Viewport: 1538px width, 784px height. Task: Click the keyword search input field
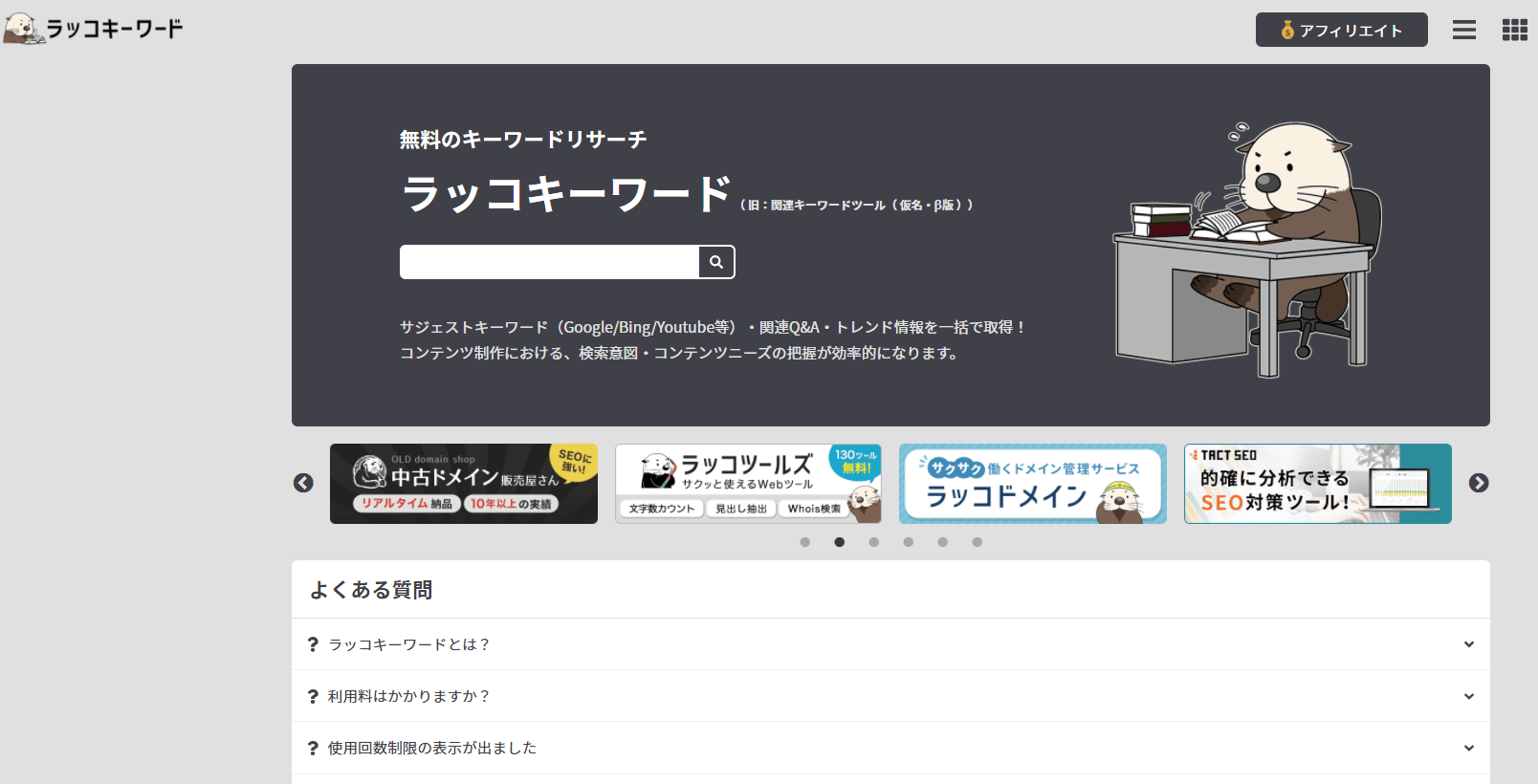(x=549, y=262)
